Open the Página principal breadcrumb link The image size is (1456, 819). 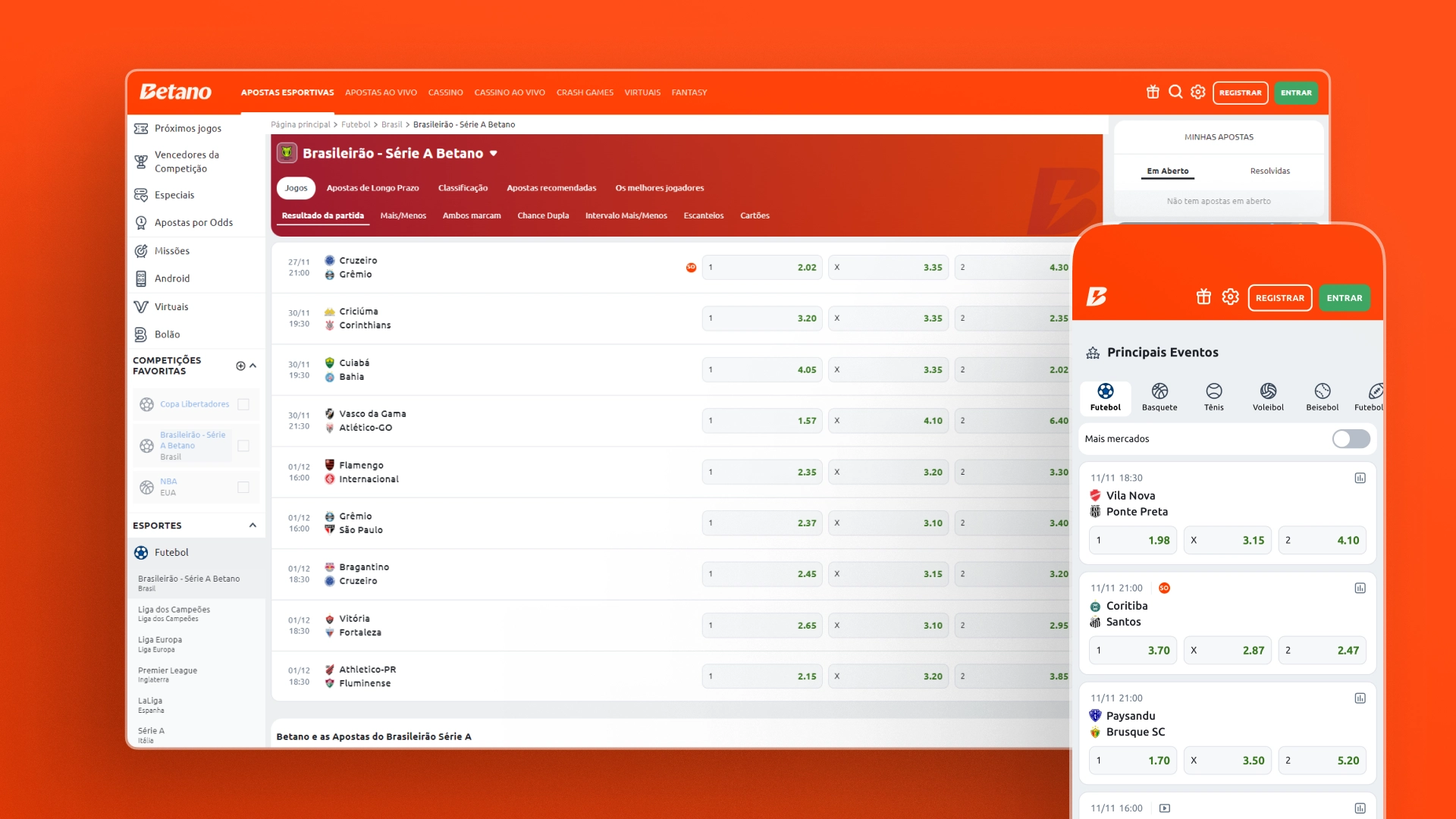[x=300, y=124]
